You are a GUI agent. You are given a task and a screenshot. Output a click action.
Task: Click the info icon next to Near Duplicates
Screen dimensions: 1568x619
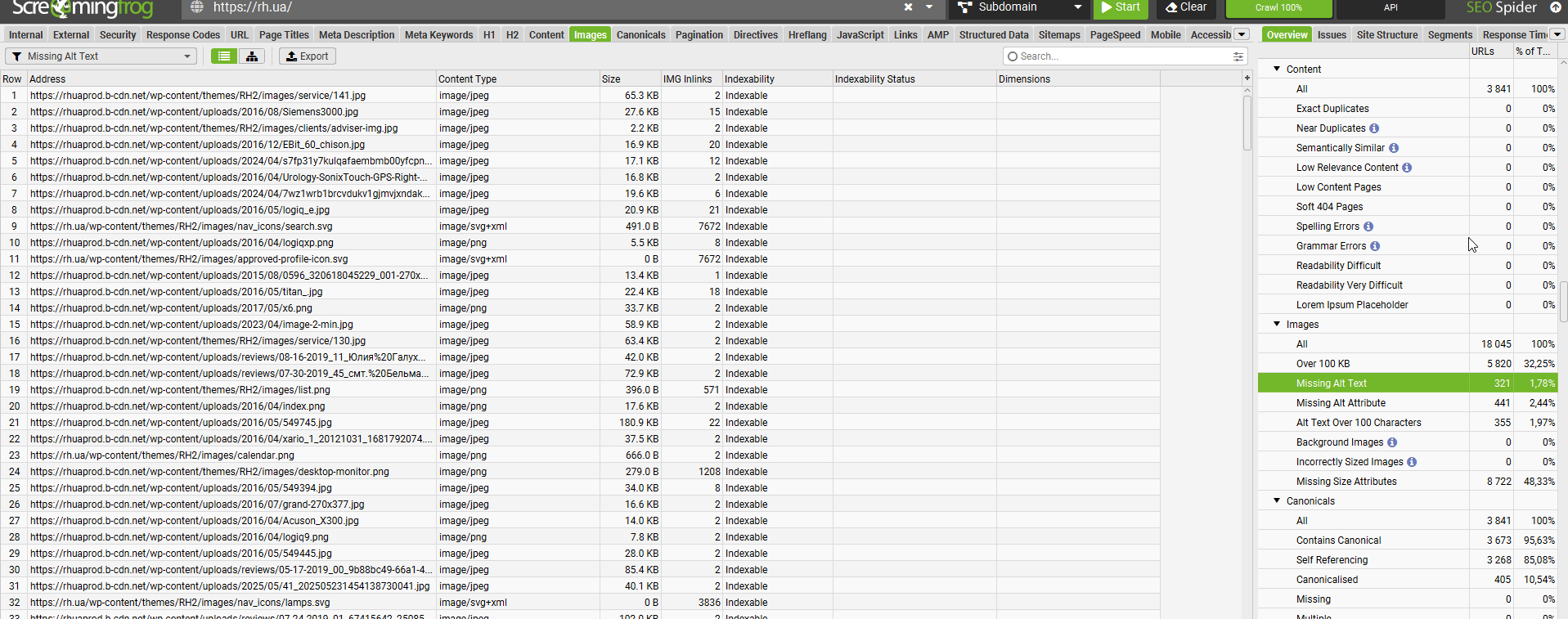[x=1374, y=128]
